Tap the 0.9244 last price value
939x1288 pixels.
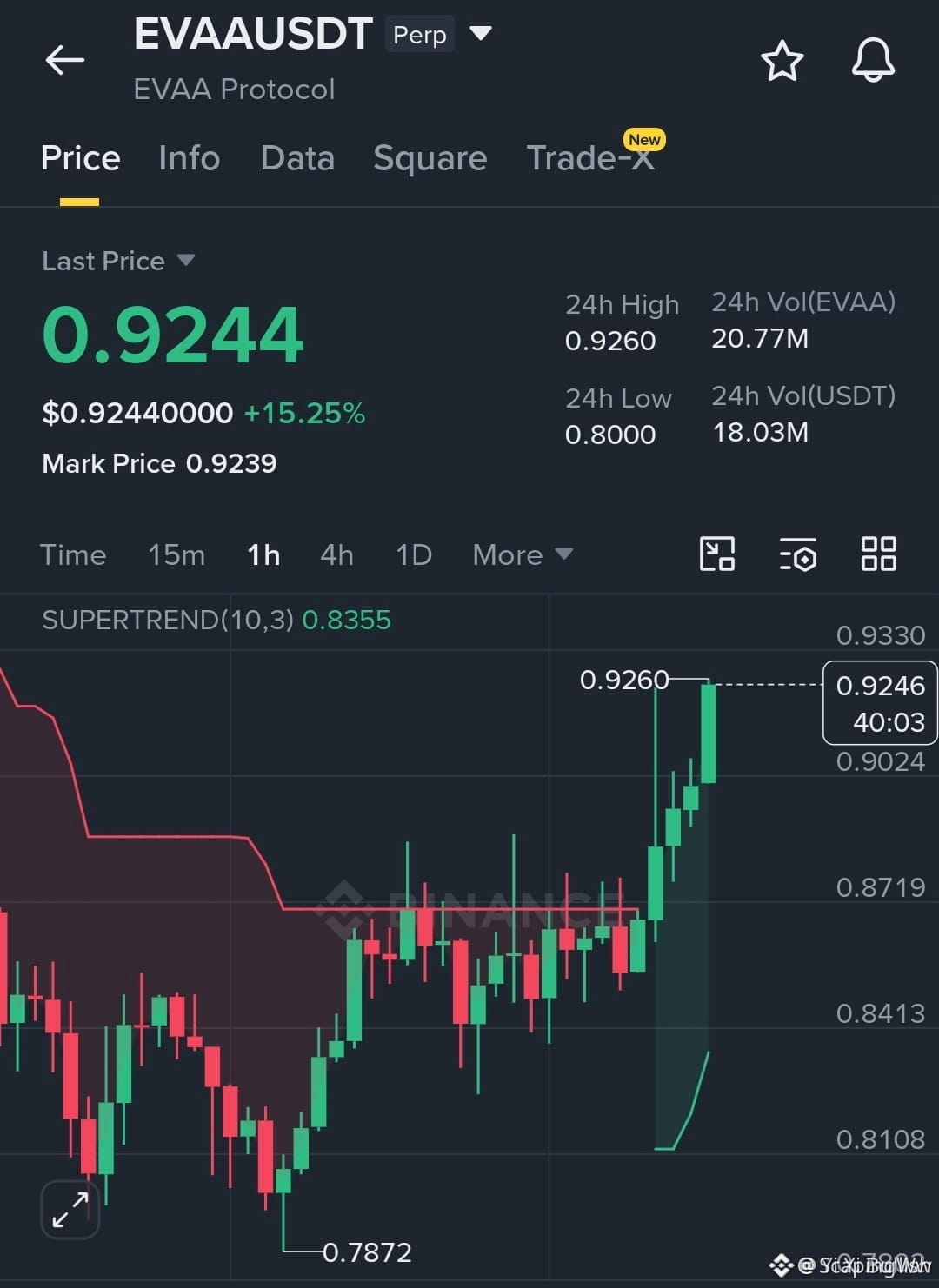[x=172, y=335]
